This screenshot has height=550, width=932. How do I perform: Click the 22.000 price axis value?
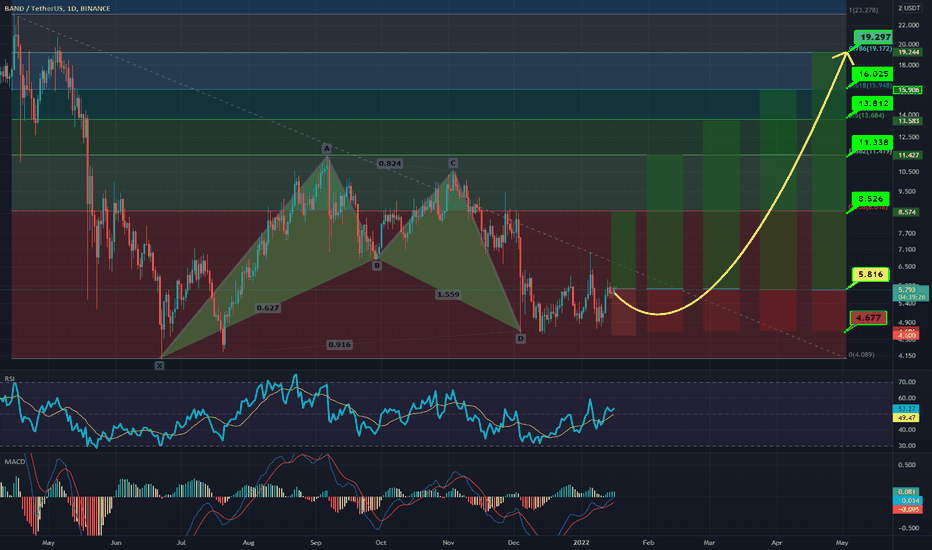pos(909,25)
